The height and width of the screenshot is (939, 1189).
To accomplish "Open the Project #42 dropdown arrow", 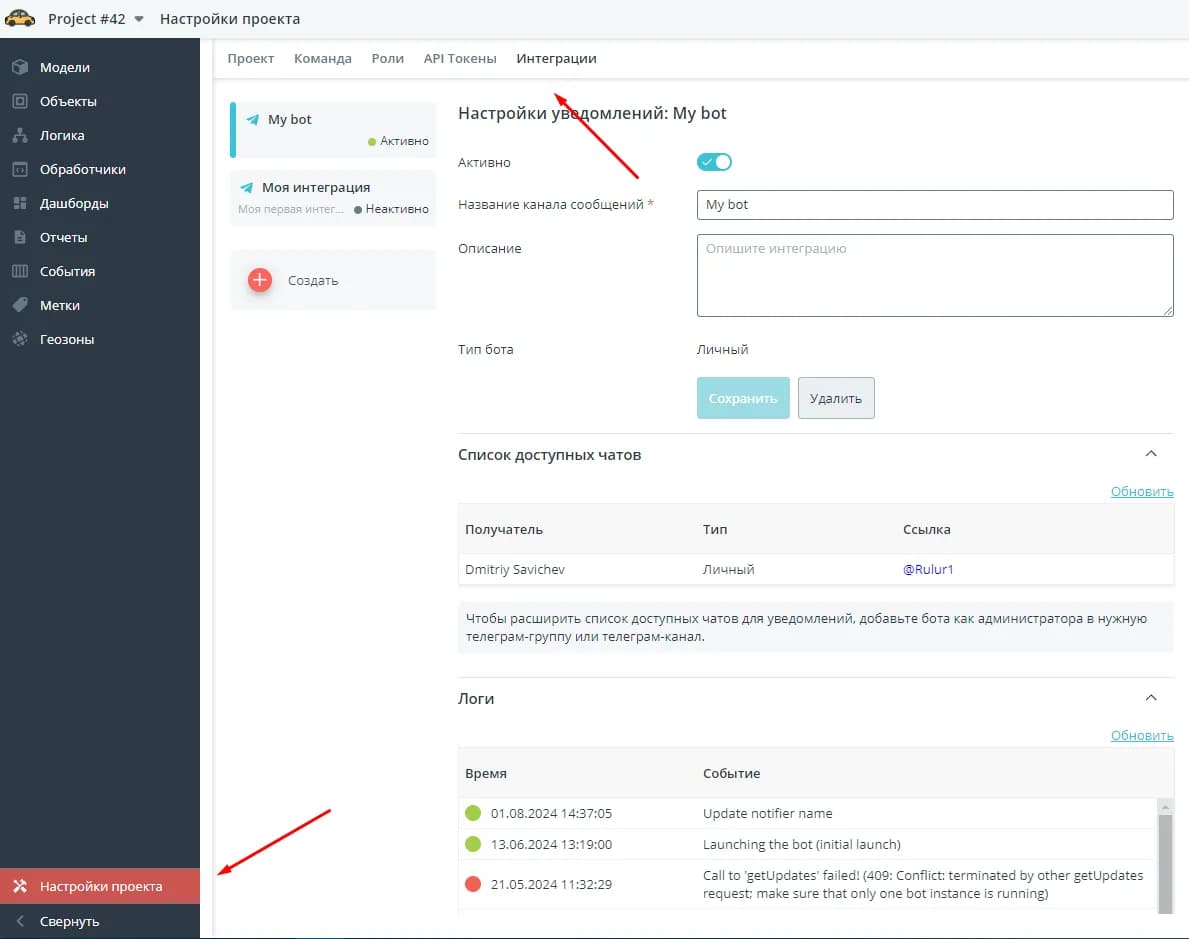I will tap(139, 19).
